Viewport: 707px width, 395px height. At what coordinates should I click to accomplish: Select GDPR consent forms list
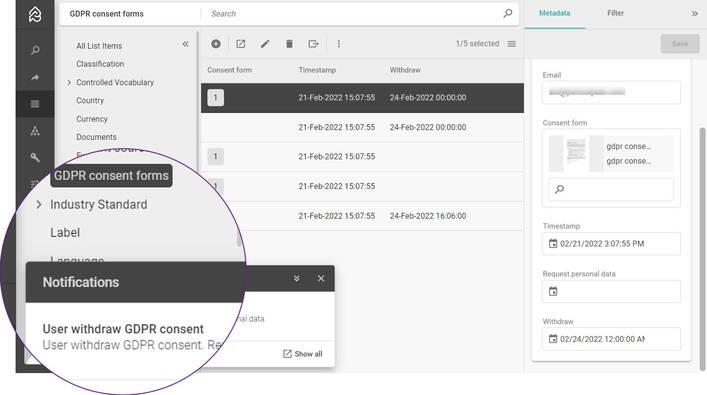tap(111, 175)
